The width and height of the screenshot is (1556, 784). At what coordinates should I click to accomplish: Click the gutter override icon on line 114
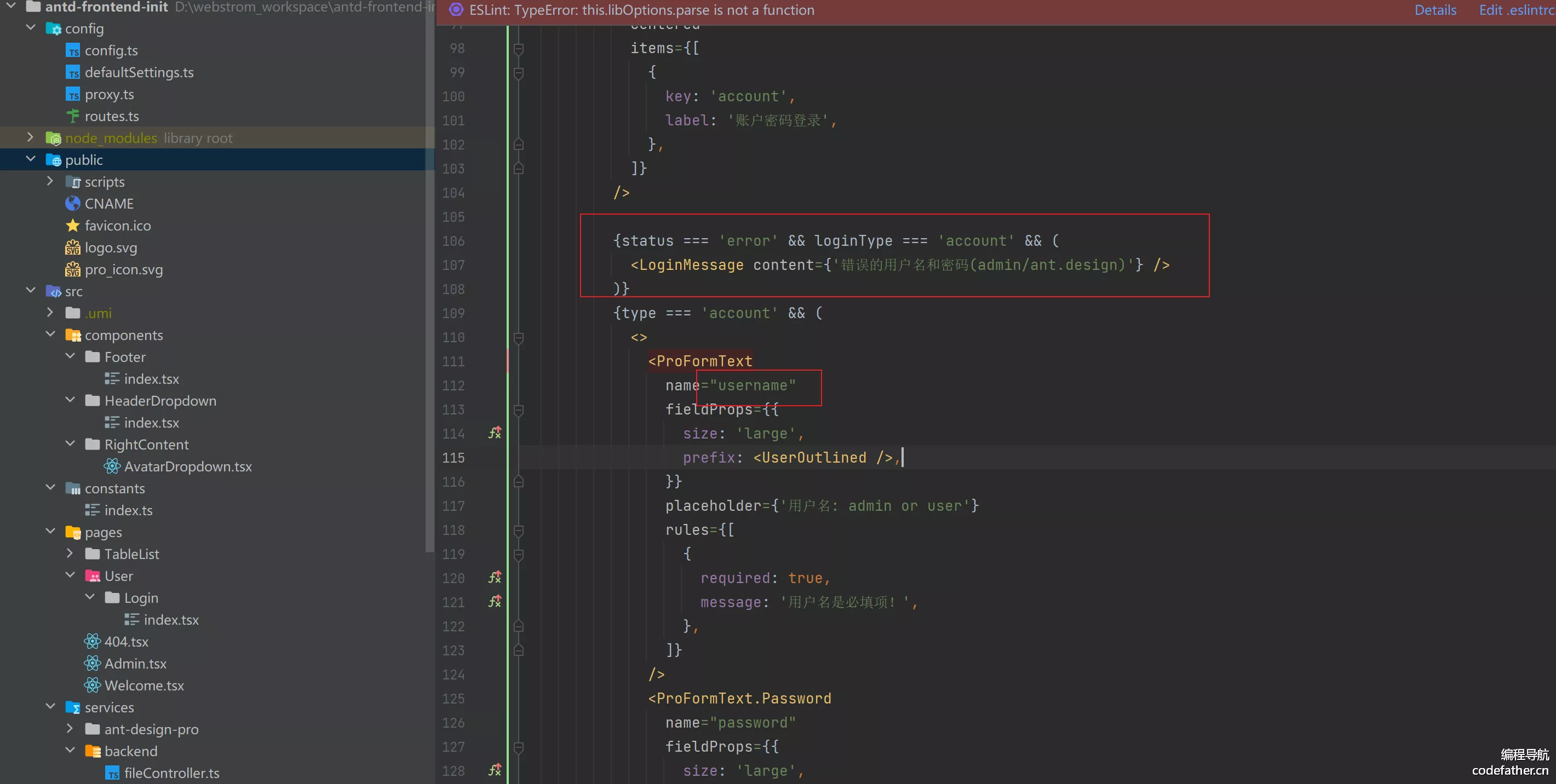coord(495,433)
